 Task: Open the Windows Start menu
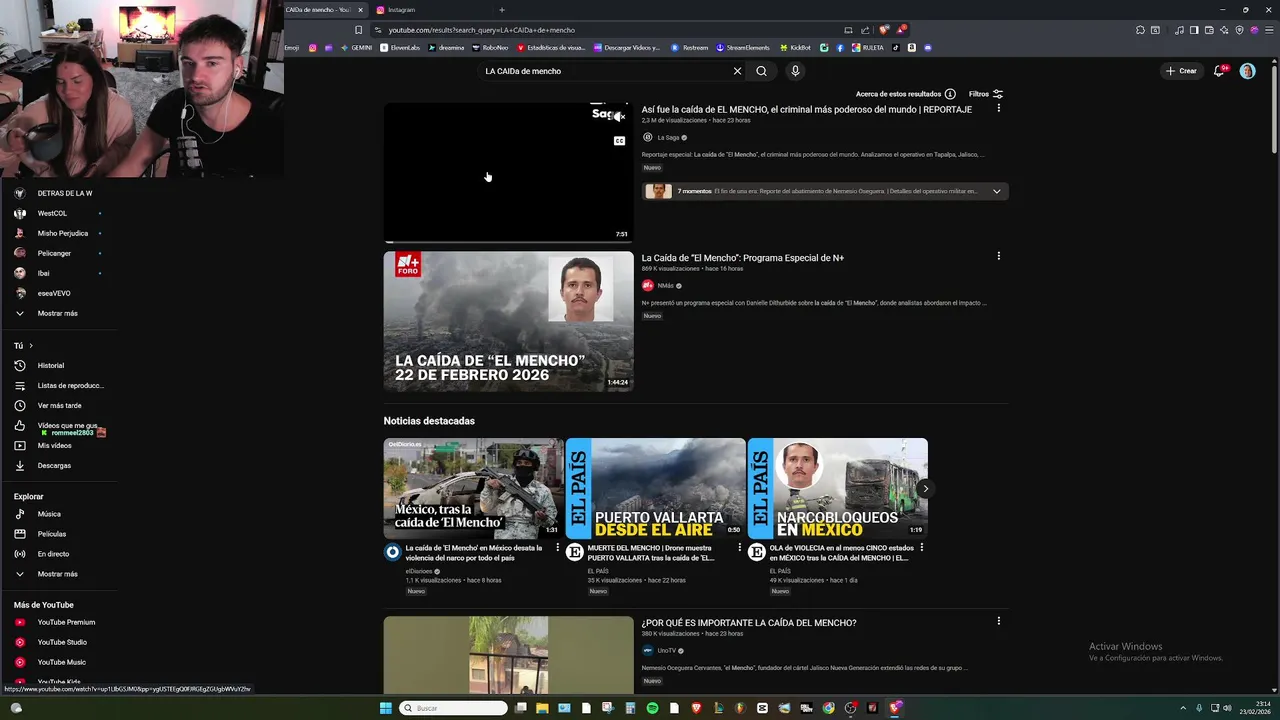pyautogui.click(x=386, y=708)
